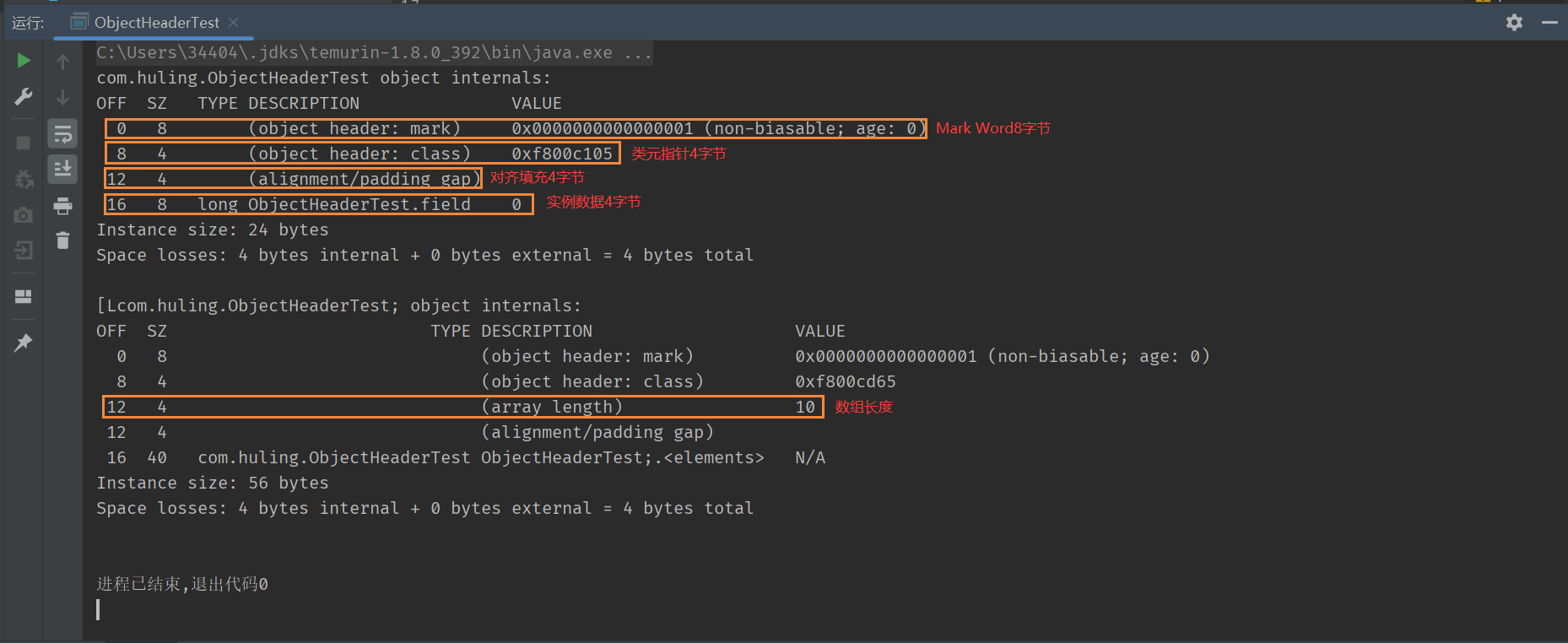Click the folded java.exe command line

coord(374,52)
